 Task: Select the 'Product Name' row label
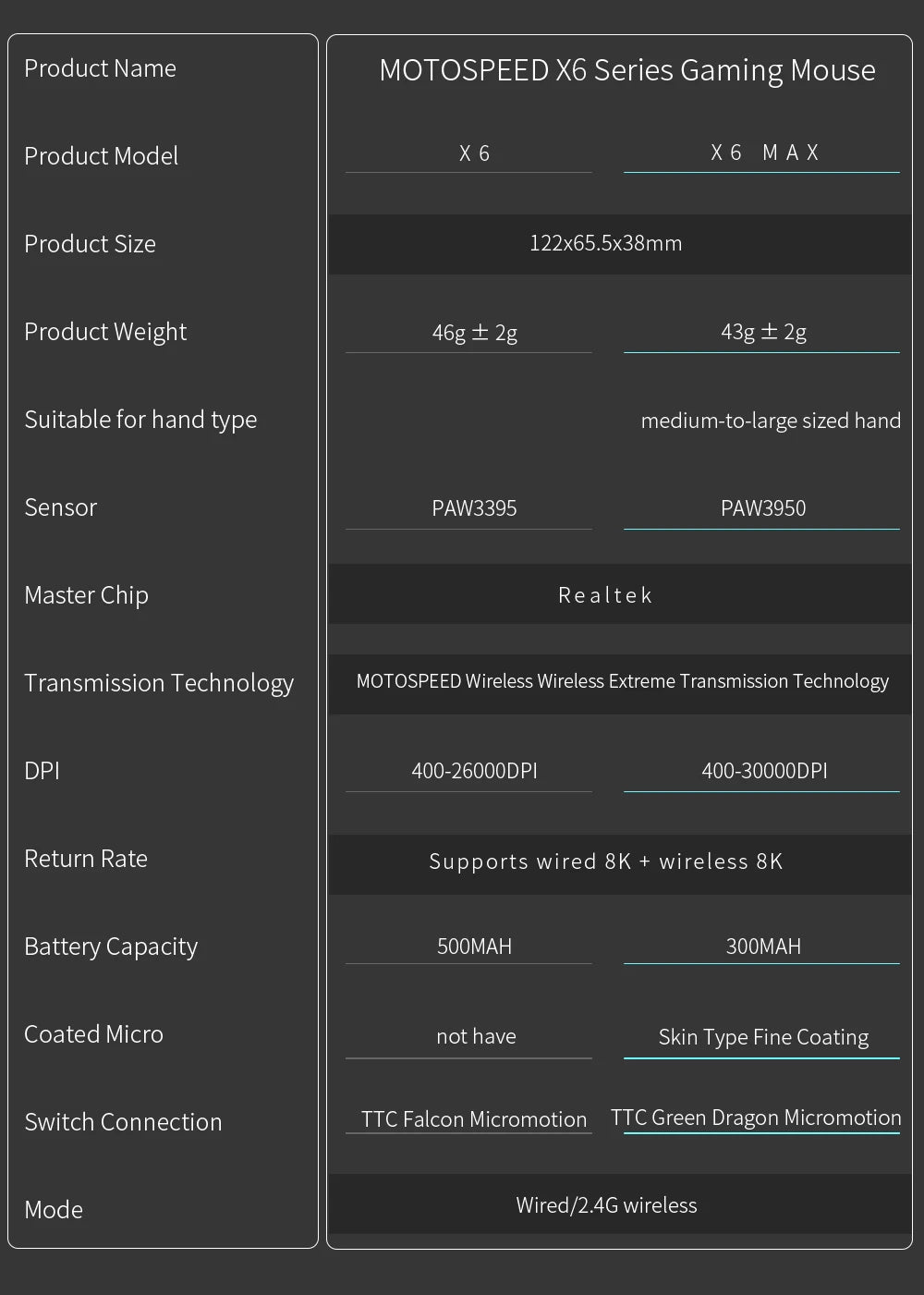100,68
